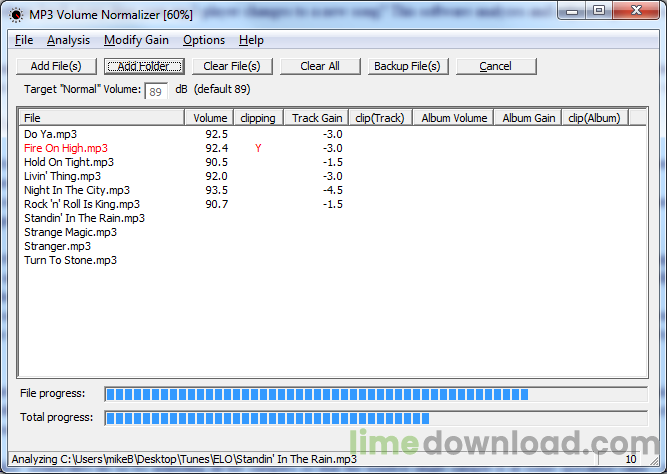Image resolution: width=667 pixels, height=474 pixels.
Task: Click the Add Folder button
Action: pos(144,66)
